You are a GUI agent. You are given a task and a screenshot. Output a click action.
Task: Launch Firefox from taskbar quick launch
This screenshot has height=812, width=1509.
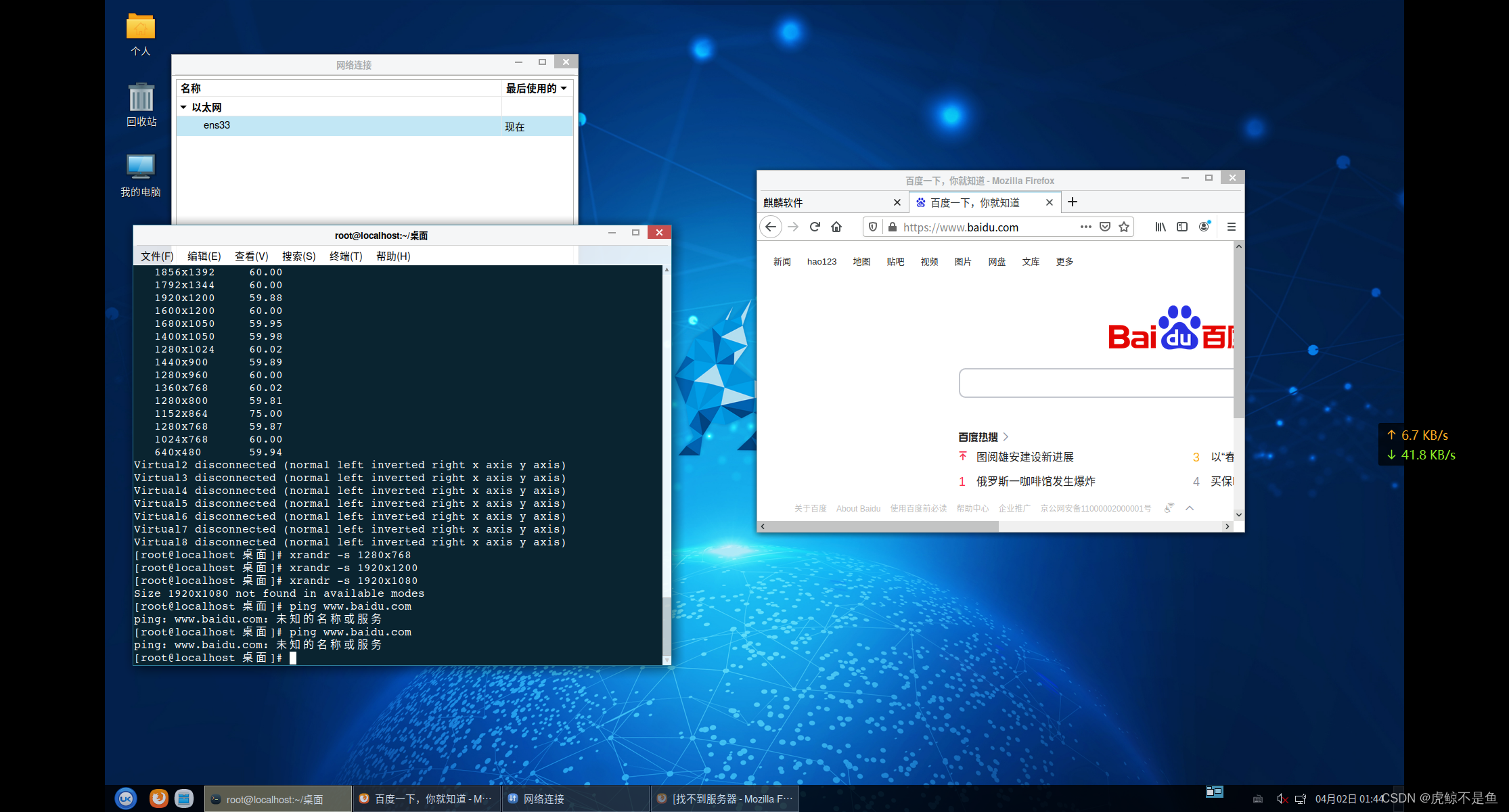coord(158,798)
